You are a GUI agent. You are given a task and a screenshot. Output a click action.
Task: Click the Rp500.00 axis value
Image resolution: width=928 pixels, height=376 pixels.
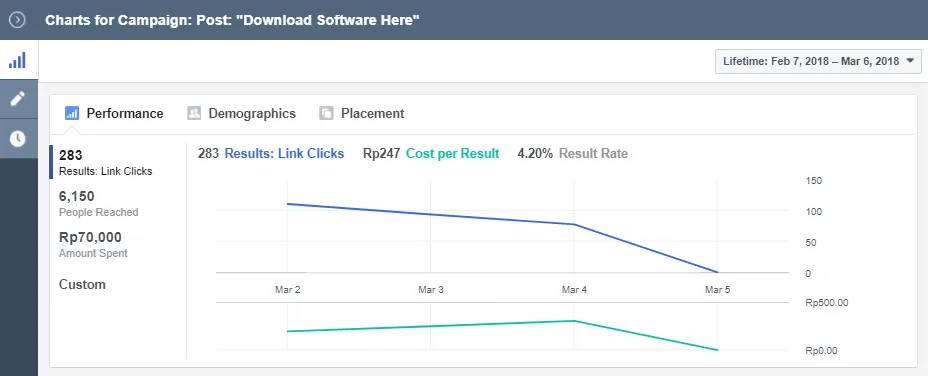[x=827, y=303]
